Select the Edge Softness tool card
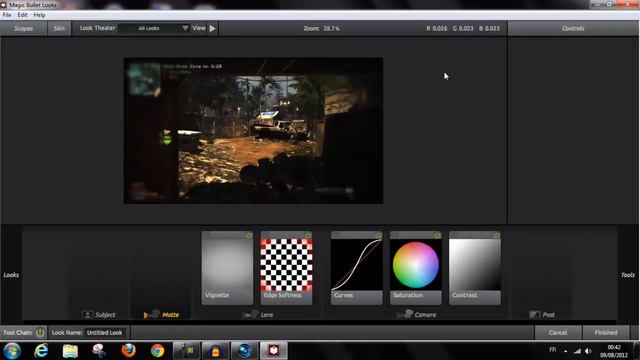Screen dimensions: 640x360 (287, 268)
